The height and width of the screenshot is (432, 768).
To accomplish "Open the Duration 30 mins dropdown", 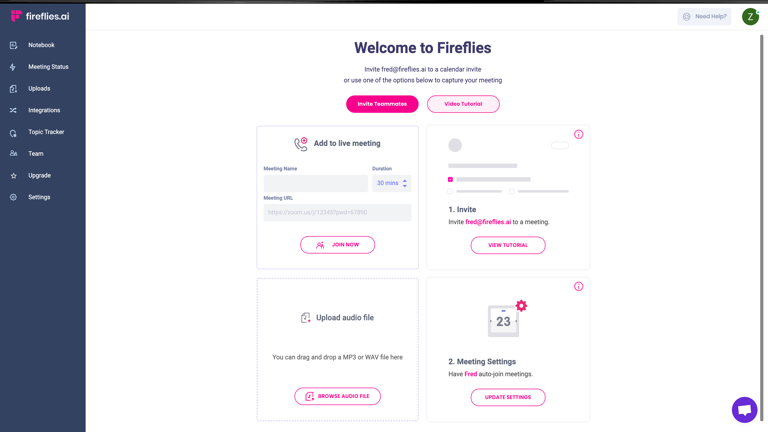I will coord(391,183).
